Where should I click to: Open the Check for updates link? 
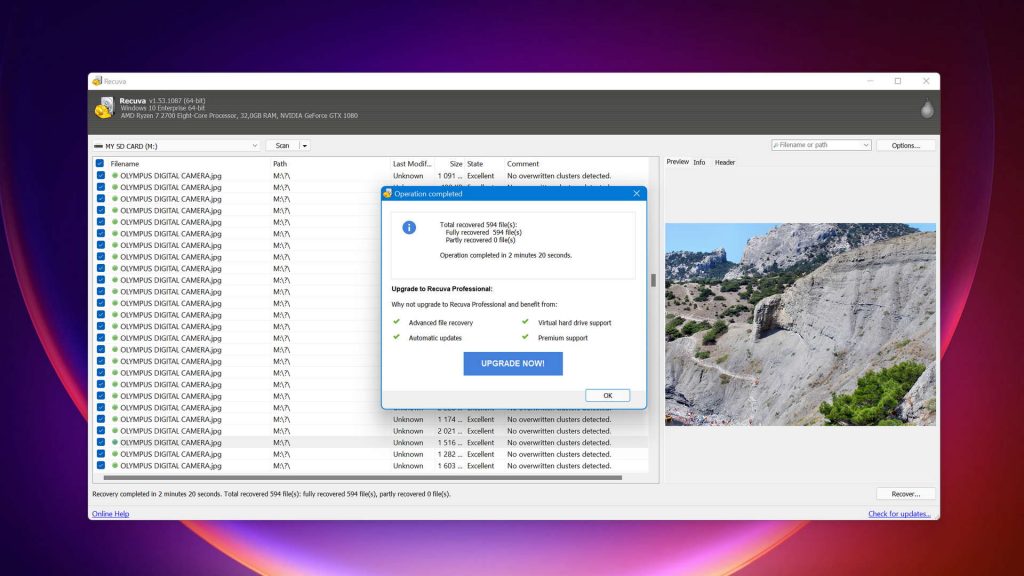point(899,513)
